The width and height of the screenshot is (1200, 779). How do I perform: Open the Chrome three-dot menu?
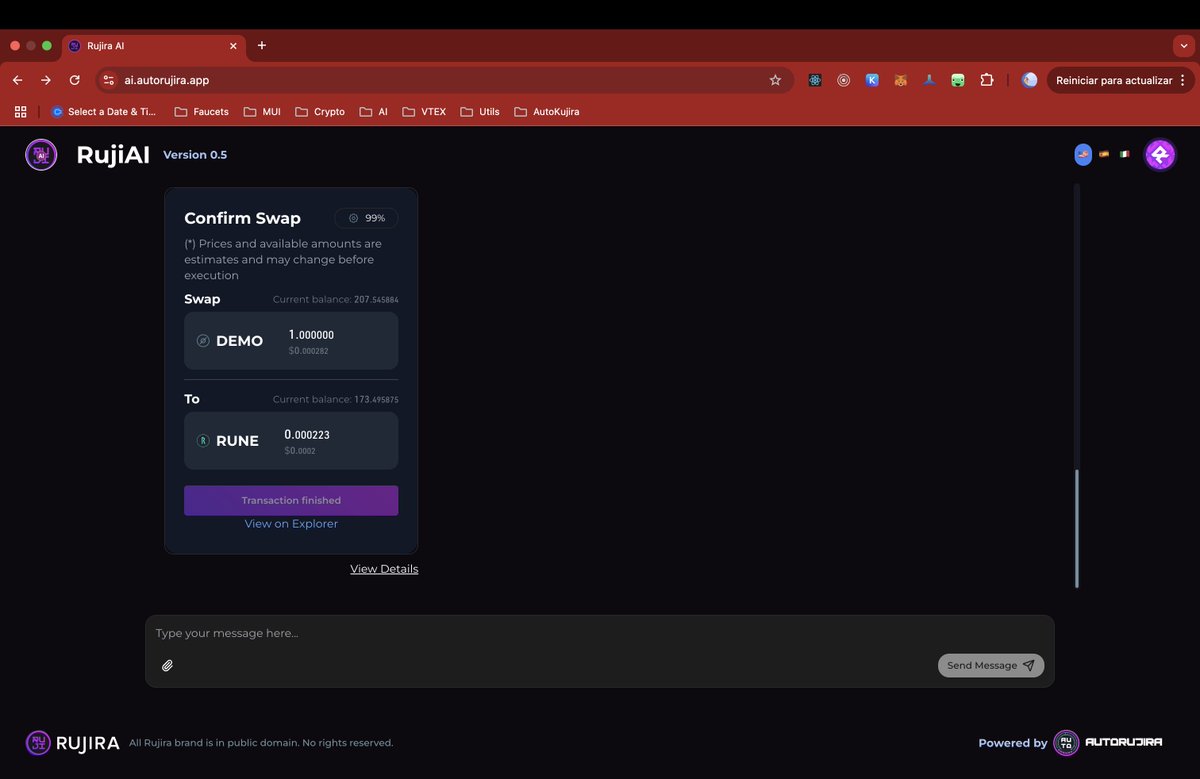pos(1183,79)
